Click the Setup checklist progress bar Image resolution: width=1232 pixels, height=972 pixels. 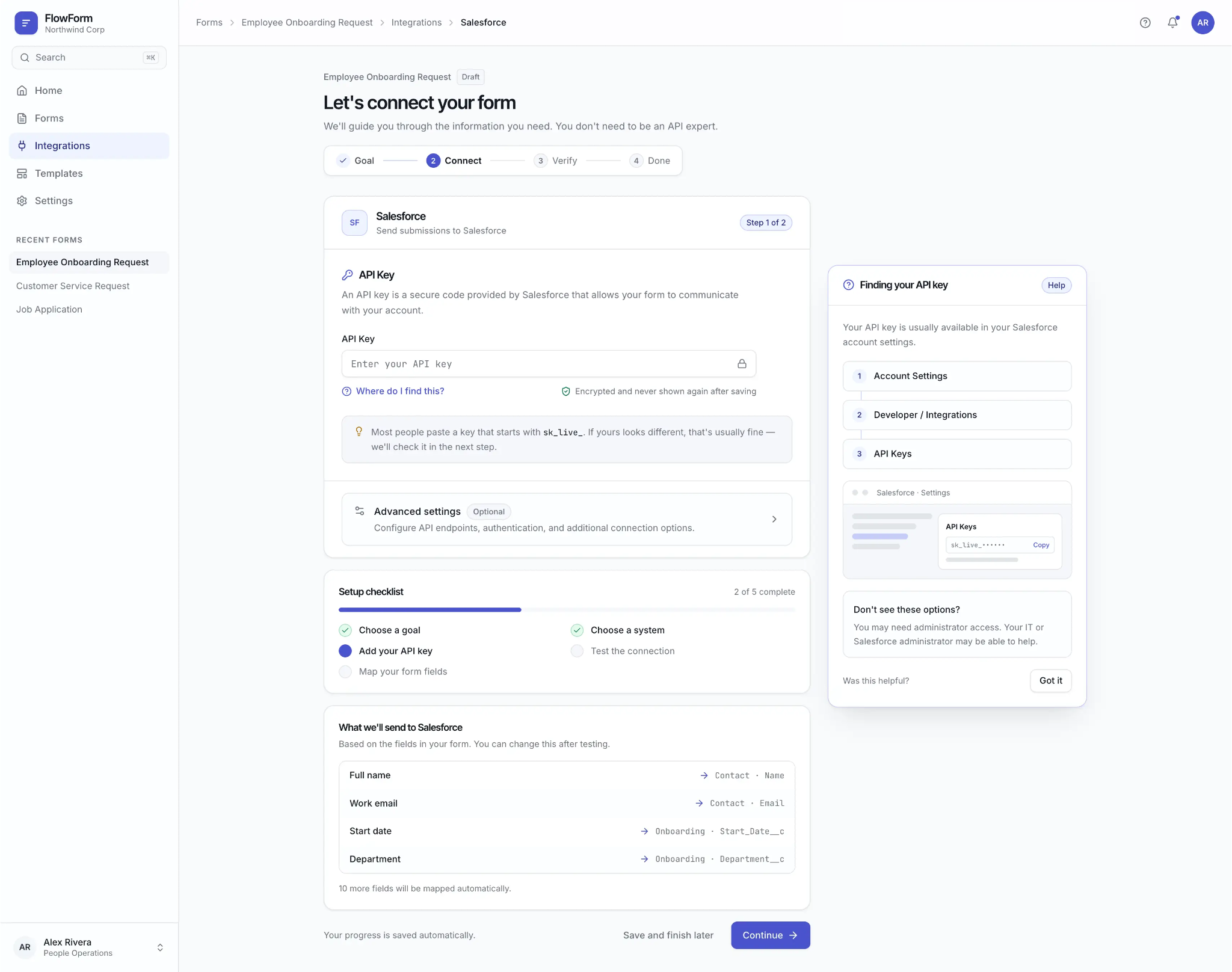(x=566, y=610)
